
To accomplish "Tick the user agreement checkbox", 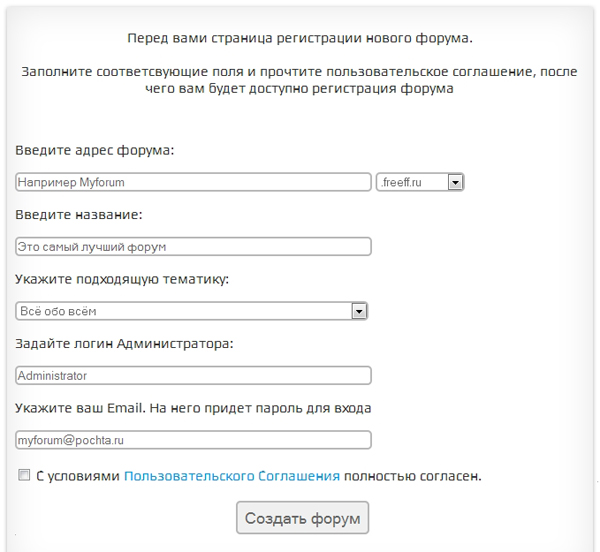I will tap(24, 475).
